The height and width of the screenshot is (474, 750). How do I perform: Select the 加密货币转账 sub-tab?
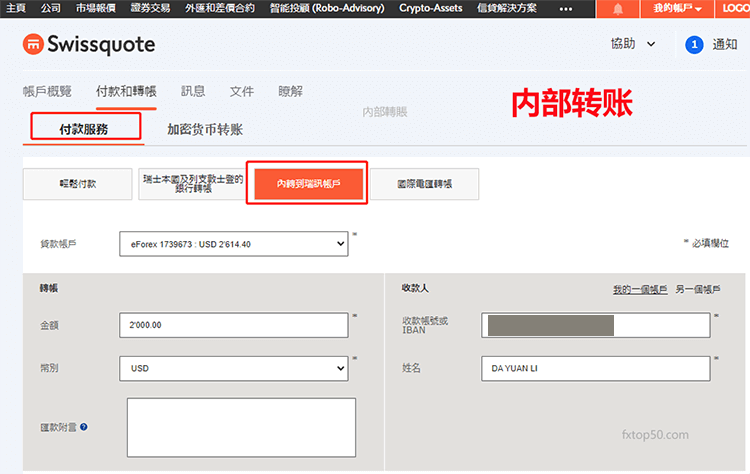pyautogui.click(x=205, y=129)
